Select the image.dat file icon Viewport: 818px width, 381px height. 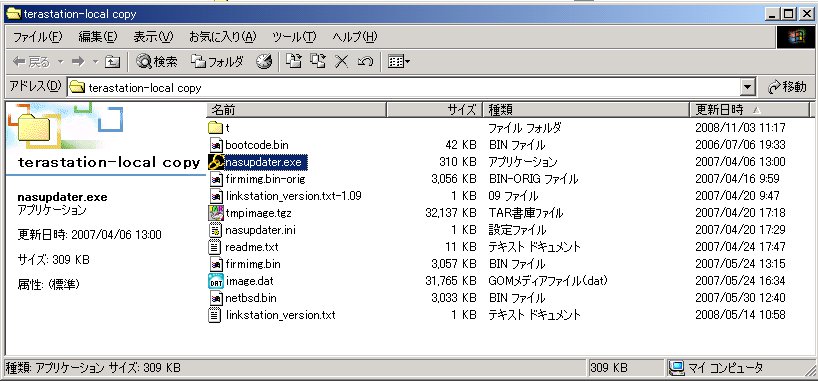point(216,281)
